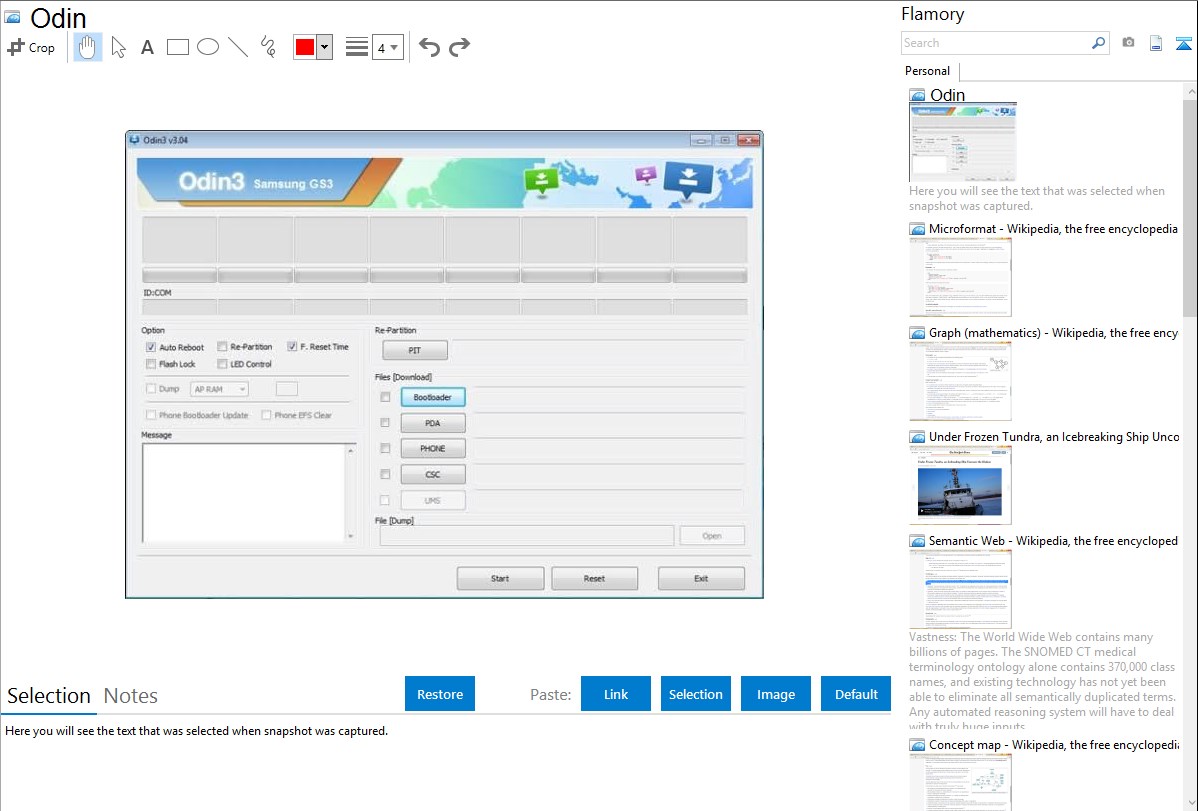Pick the ellipse drawing tool

208,47
